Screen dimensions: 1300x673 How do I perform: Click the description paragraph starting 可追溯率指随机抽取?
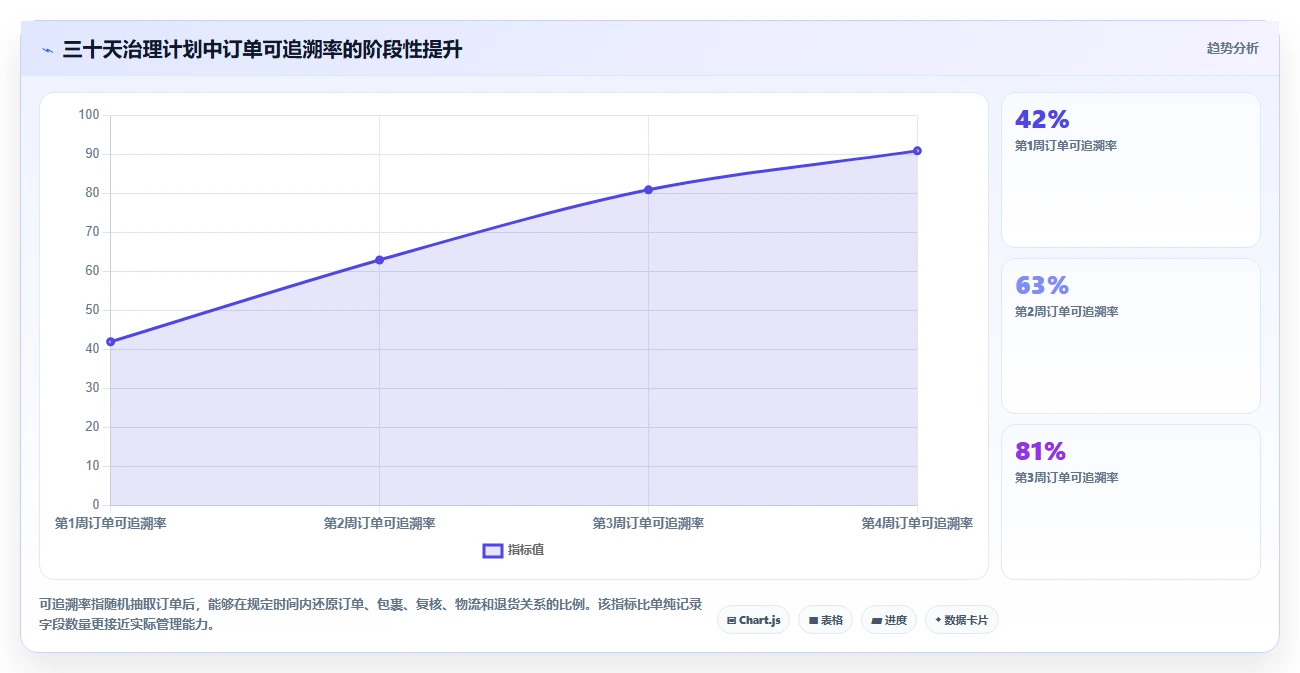click(x=370, y=615)
